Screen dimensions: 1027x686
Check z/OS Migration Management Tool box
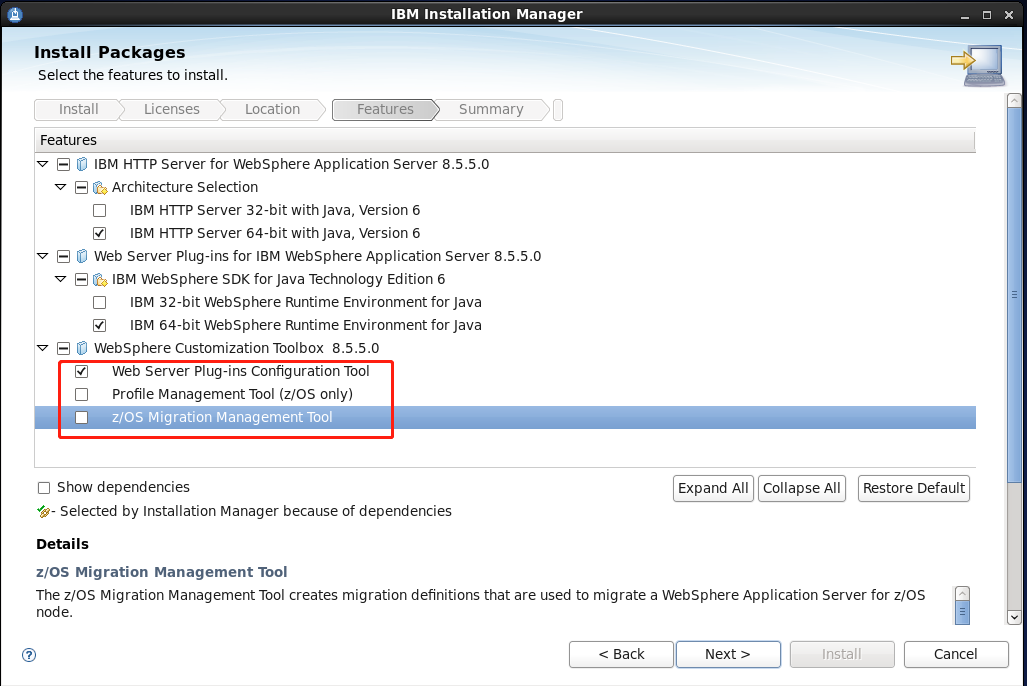[81, 417]
